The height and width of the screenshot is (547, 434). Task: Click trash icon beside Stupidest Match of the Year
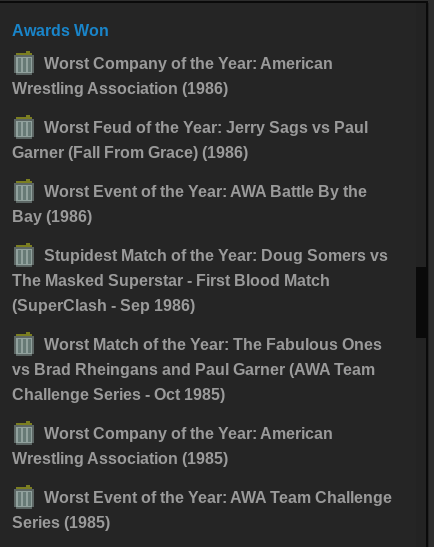pos(24,255)
